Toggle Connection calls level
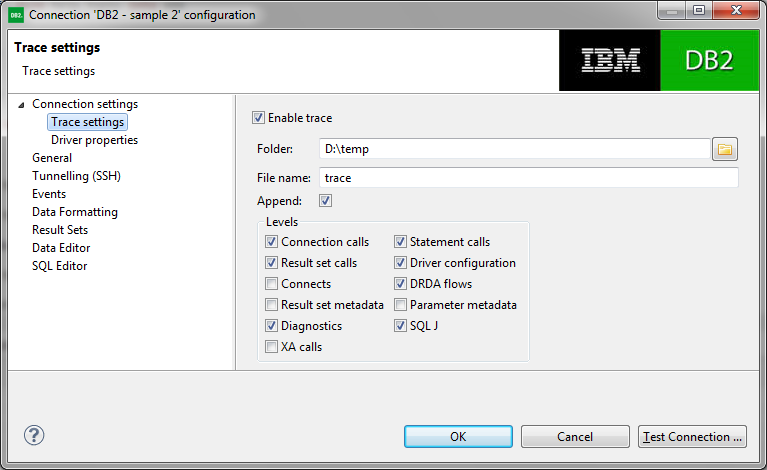 (271, 242)
